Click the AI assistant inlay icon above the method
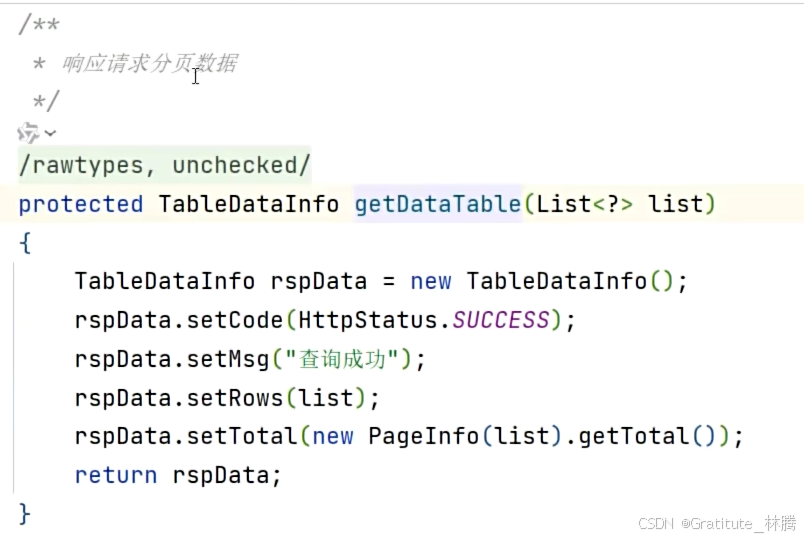Viewport: 804px width, 539px height. pyautogui.click(x=28, y=133)
